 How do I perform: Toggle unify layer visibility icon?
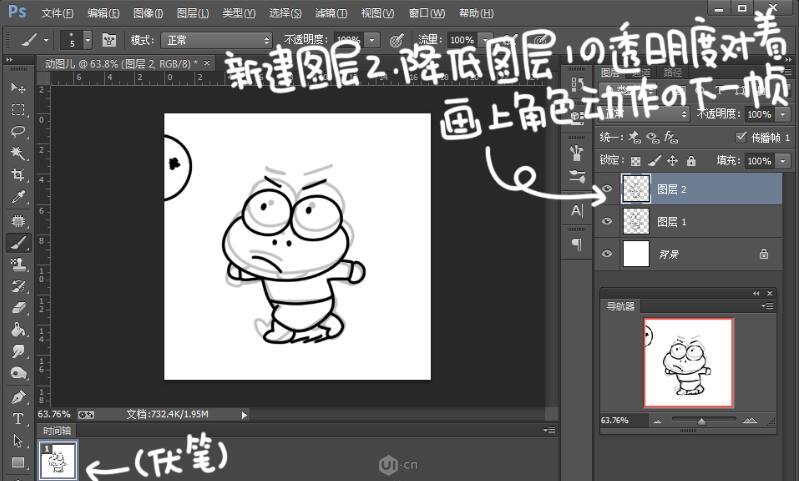652,137
